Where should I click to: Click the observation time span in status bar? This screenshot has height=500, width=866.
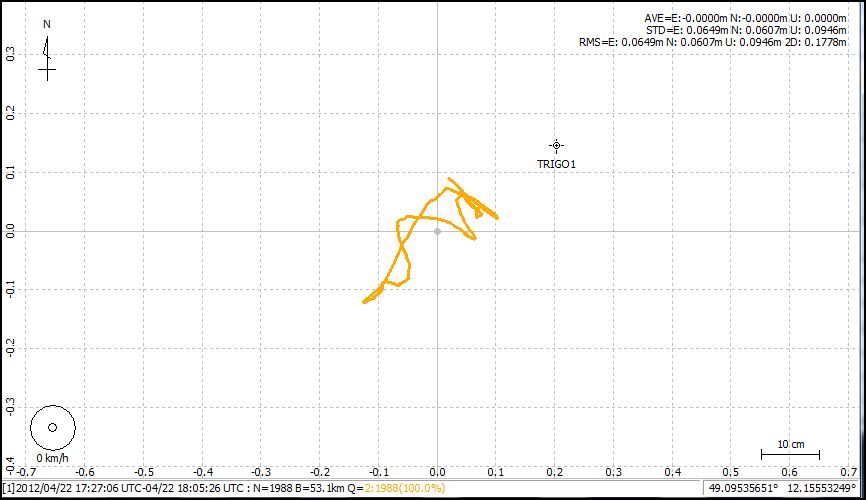click(x=133, y=487)
